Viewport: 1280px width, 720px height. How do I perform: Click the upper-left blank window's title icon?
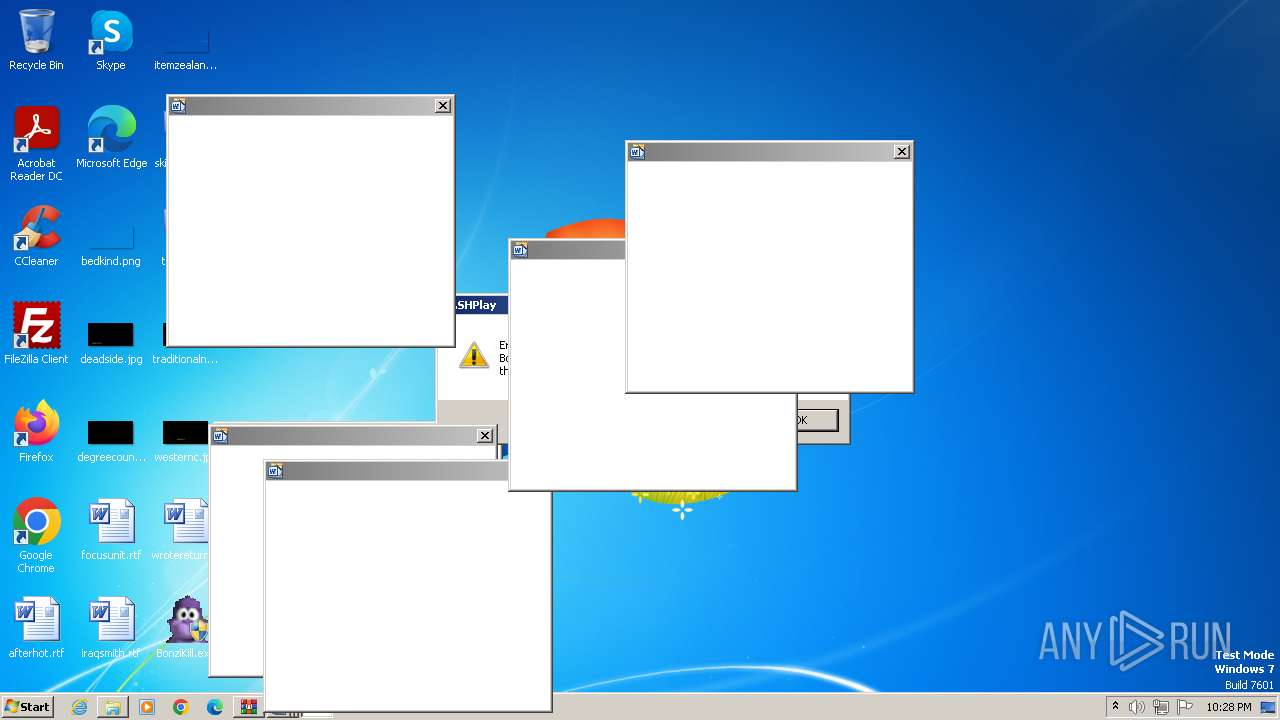[178, 106]
